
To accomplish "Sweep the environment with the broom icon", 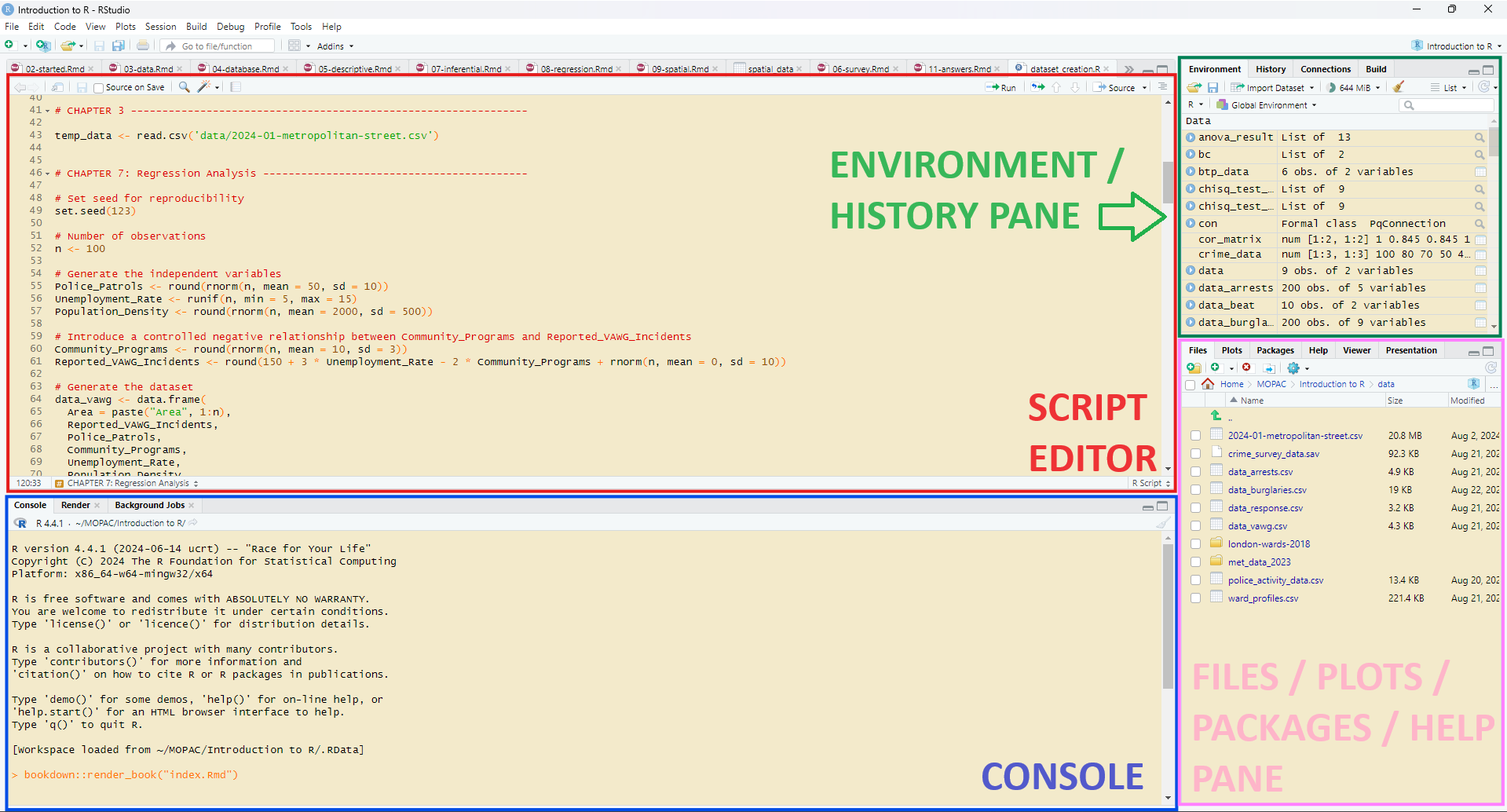I will (1399, 87).
